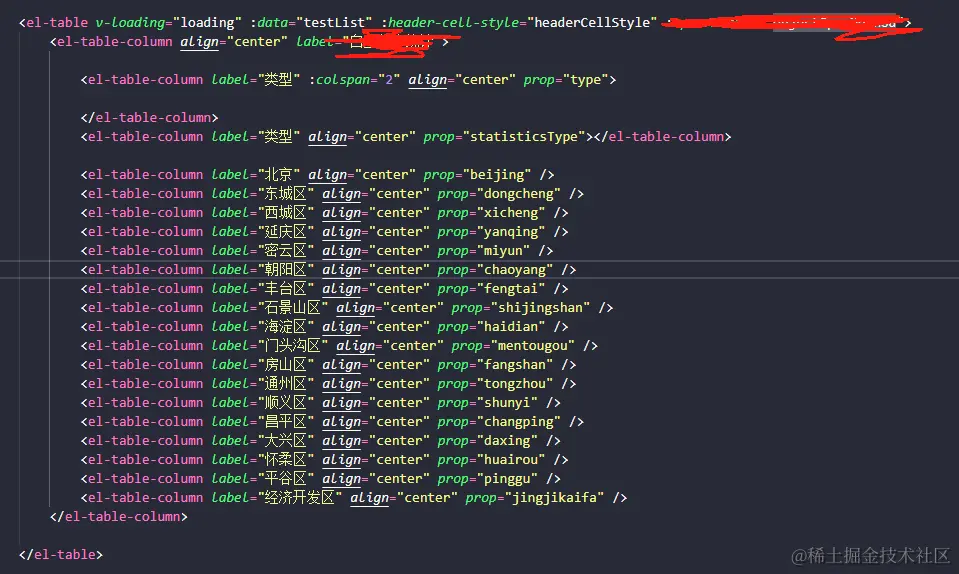Click the label "石景山区" text
Viewport: 959px width, 574px height.
(293, 307)
